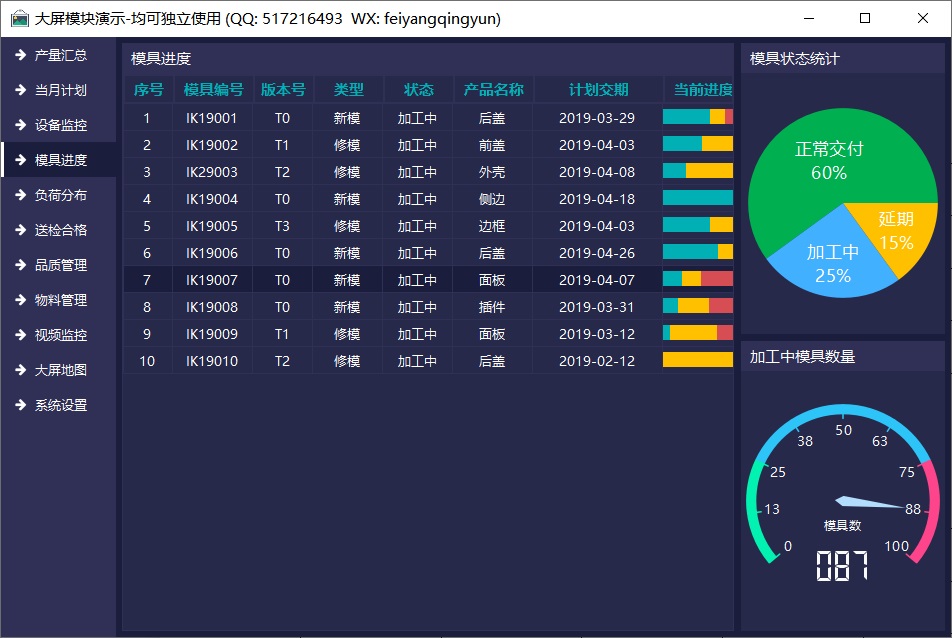Open 系统设置 in the sidebar
The image size is (952, 638).
60,405
